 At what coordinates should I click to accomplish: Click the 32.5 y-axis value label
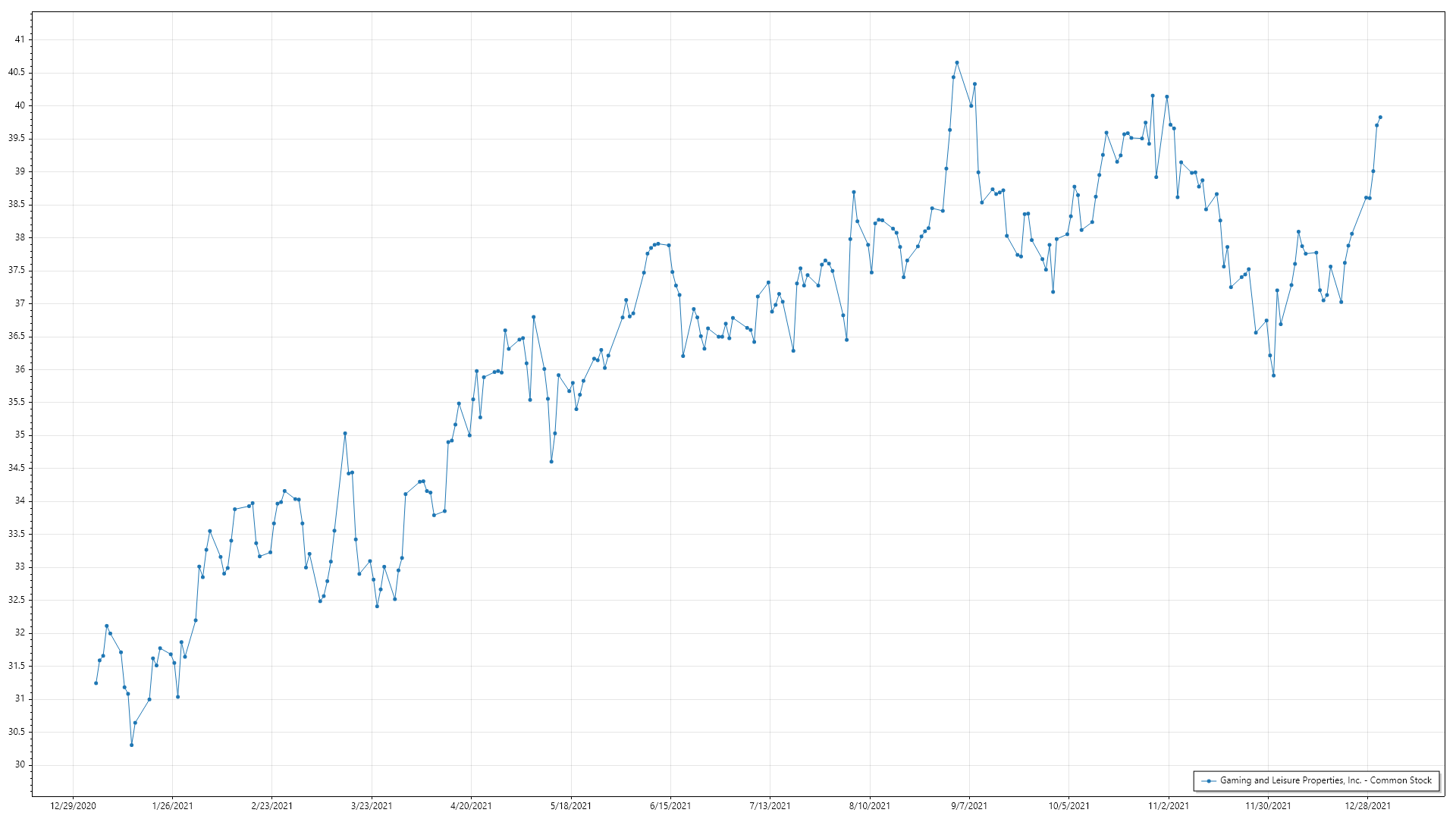click(x=16, y=599)
